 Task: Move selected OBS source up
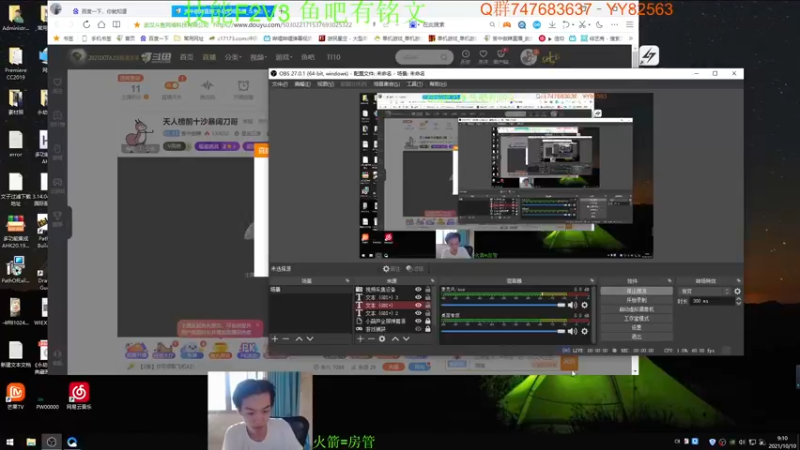click(395, 339)
